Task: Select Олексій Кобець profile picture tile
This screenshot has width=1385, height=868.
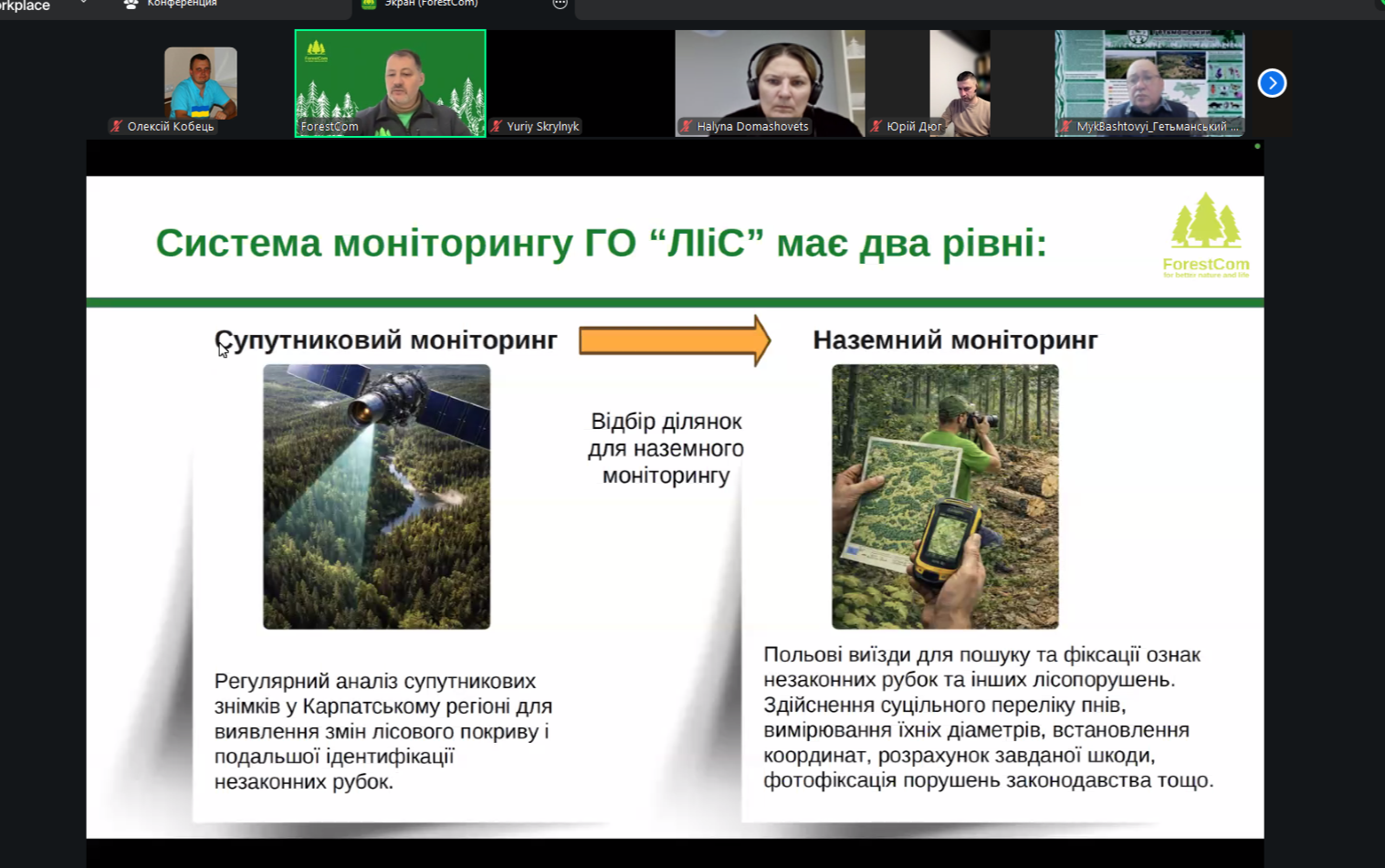Action: pos(200,82)
